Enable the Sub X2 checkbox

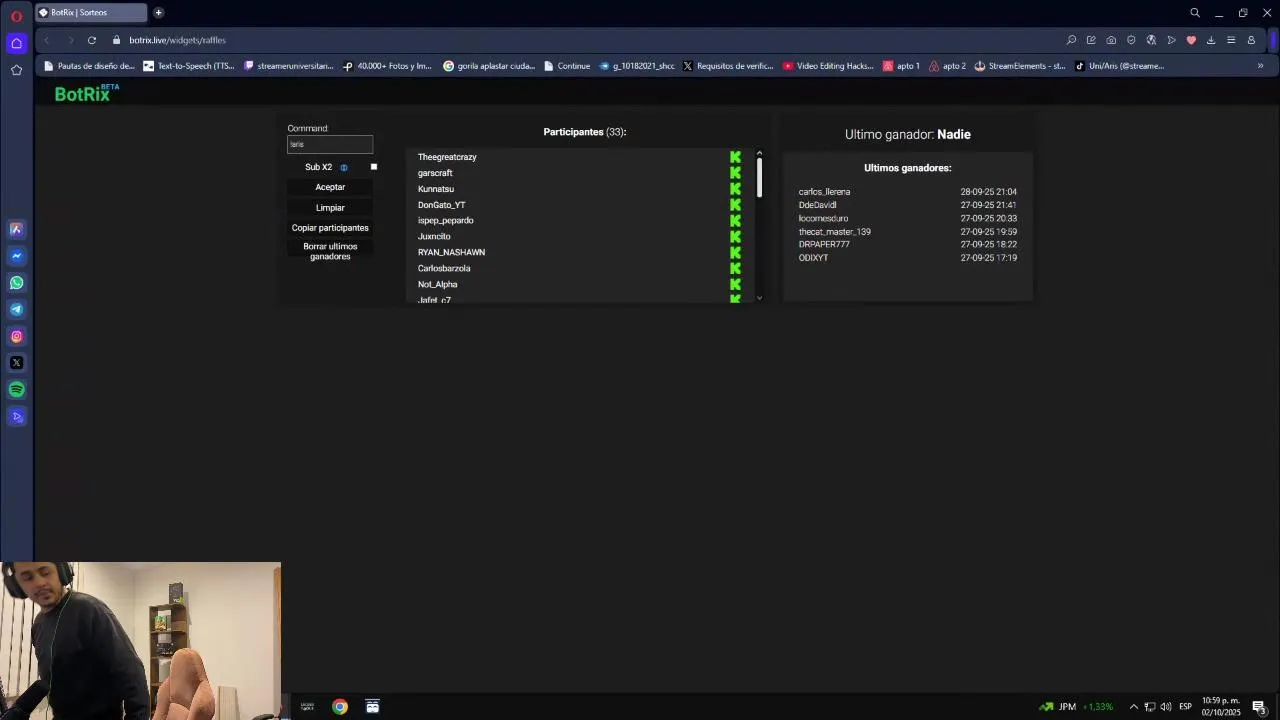[374, 167]
